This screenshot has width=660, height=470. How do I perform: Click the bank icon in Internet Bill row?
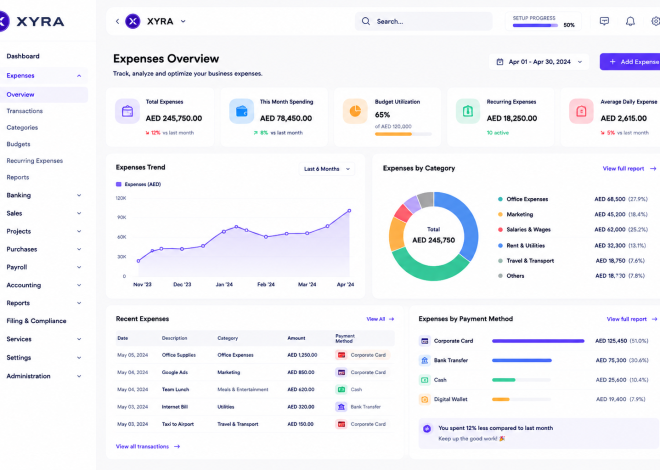341,407
